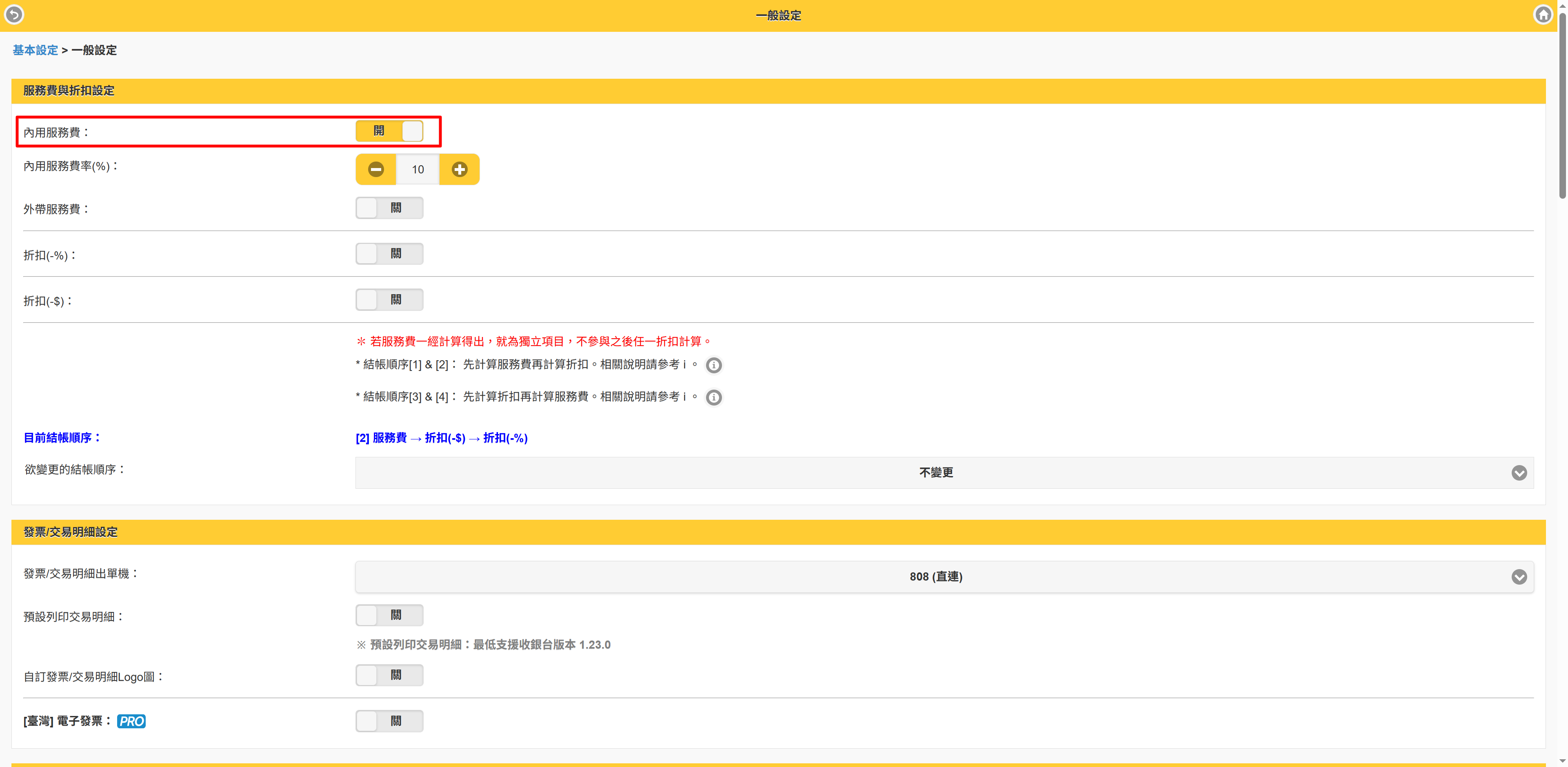Click chevron icon on 808 (直連) selector

click(1519, 577)
